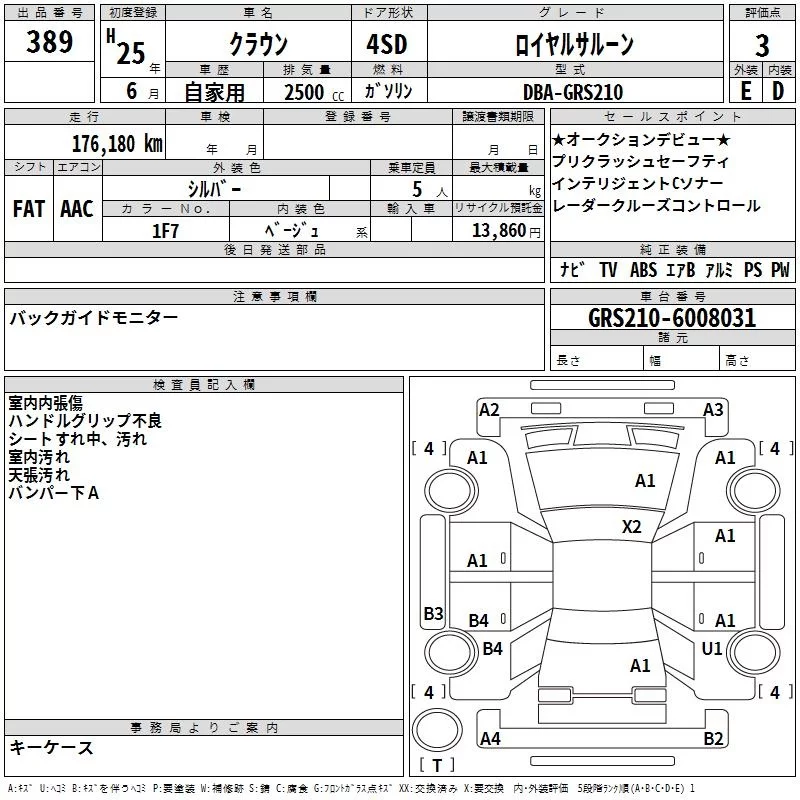The height and width of the screenshot is (800, 800).
Task: Click the chassis number GRS210-6008031
Action: 672,318
